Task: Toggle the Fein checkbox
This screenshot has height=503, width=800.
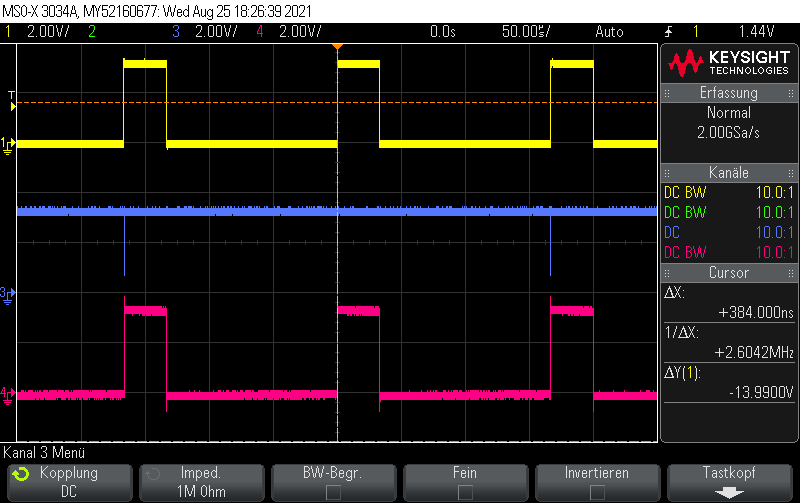Action: pyautogui.click(x=465, y=492)
